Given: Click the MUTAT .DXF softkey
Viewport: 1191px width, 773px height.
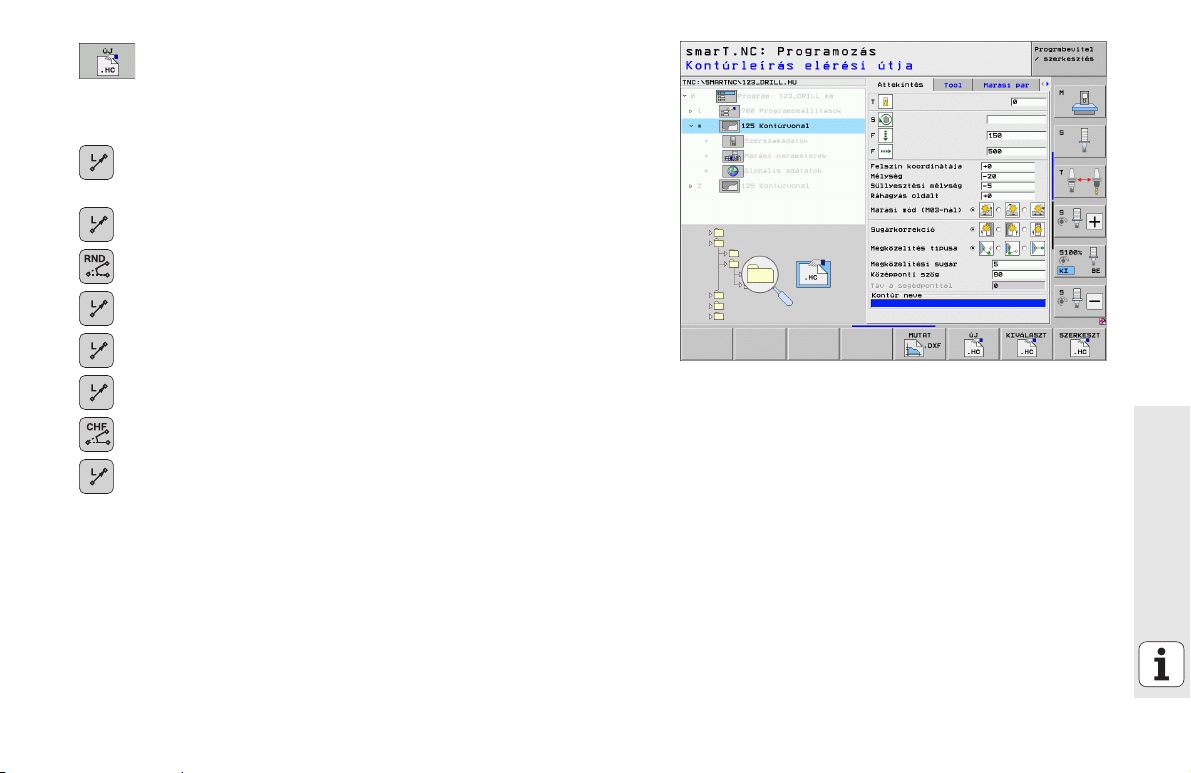Looking at the screenshot, I should click(x=920, y=343).
